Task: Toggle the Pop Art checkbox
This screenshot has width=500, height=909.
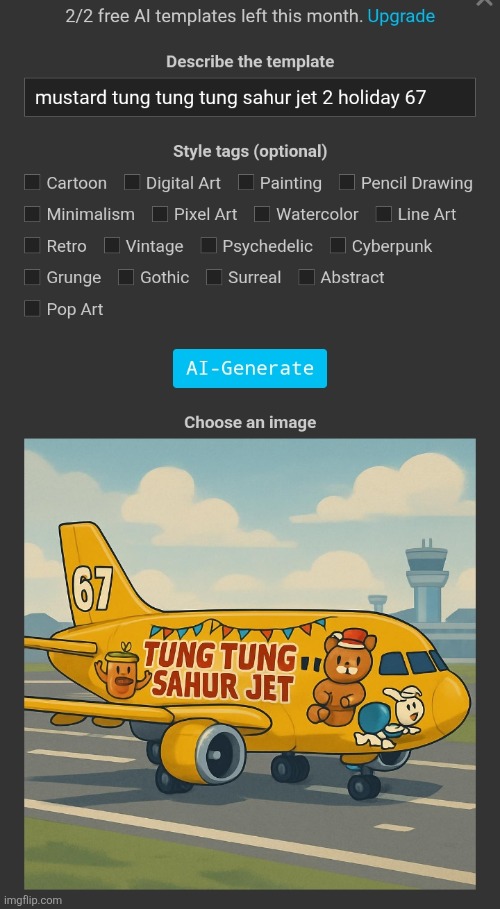Action: click(x=32, y=308)
